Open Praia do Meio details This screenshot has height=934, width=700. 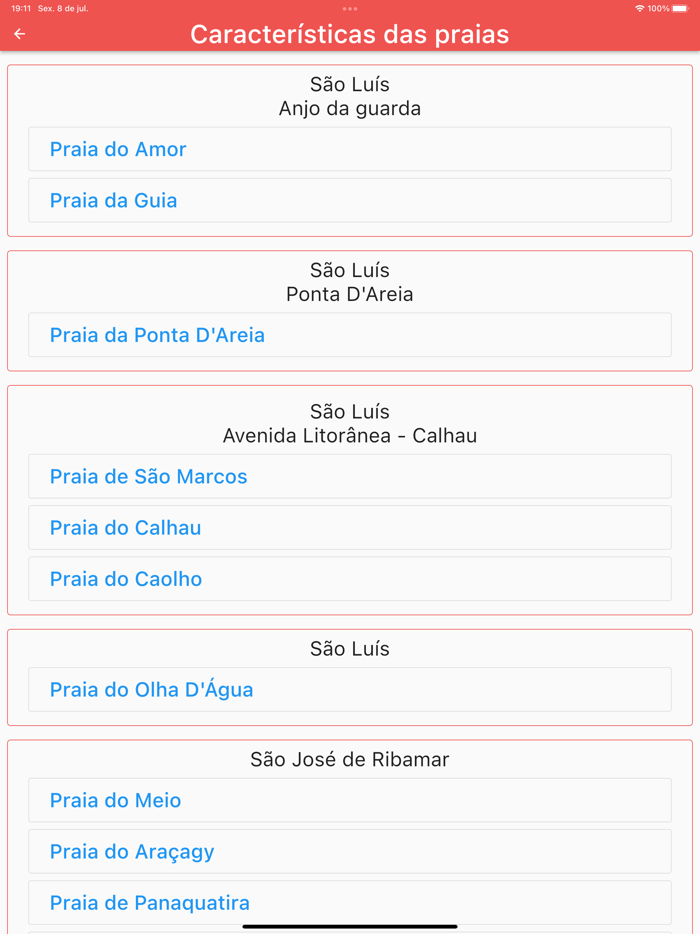point(349,800)
